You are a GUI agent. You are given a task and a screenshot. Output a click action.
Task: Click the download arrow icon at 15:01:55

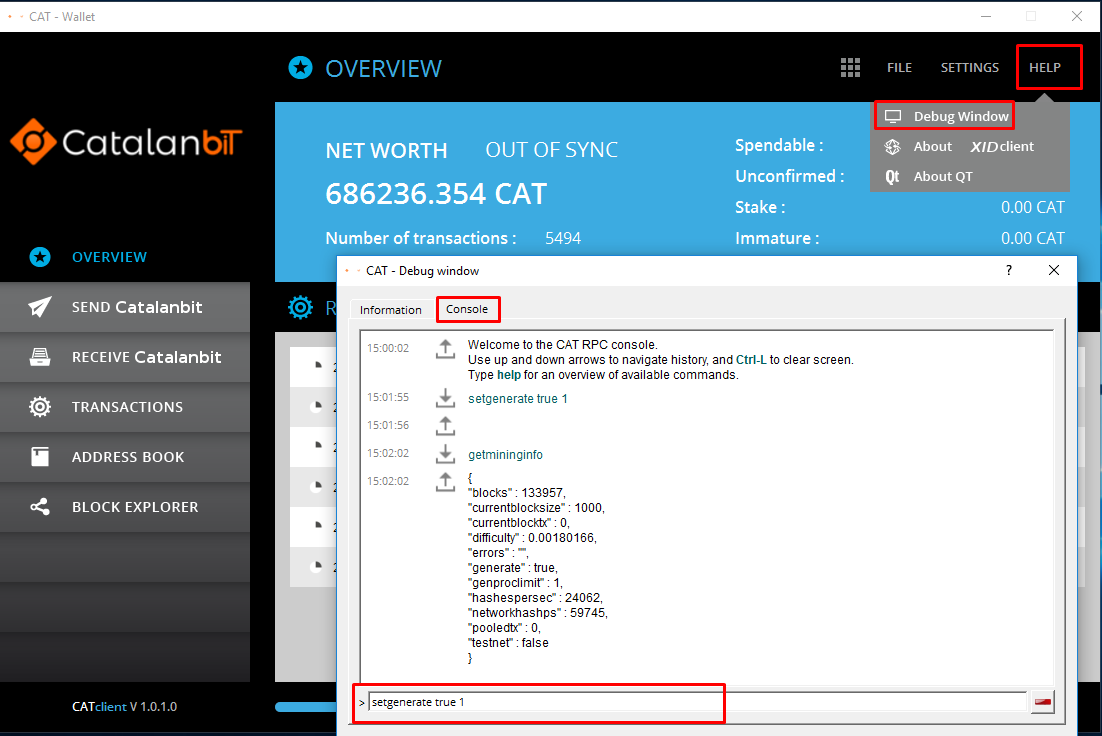[x=445, y=398]
